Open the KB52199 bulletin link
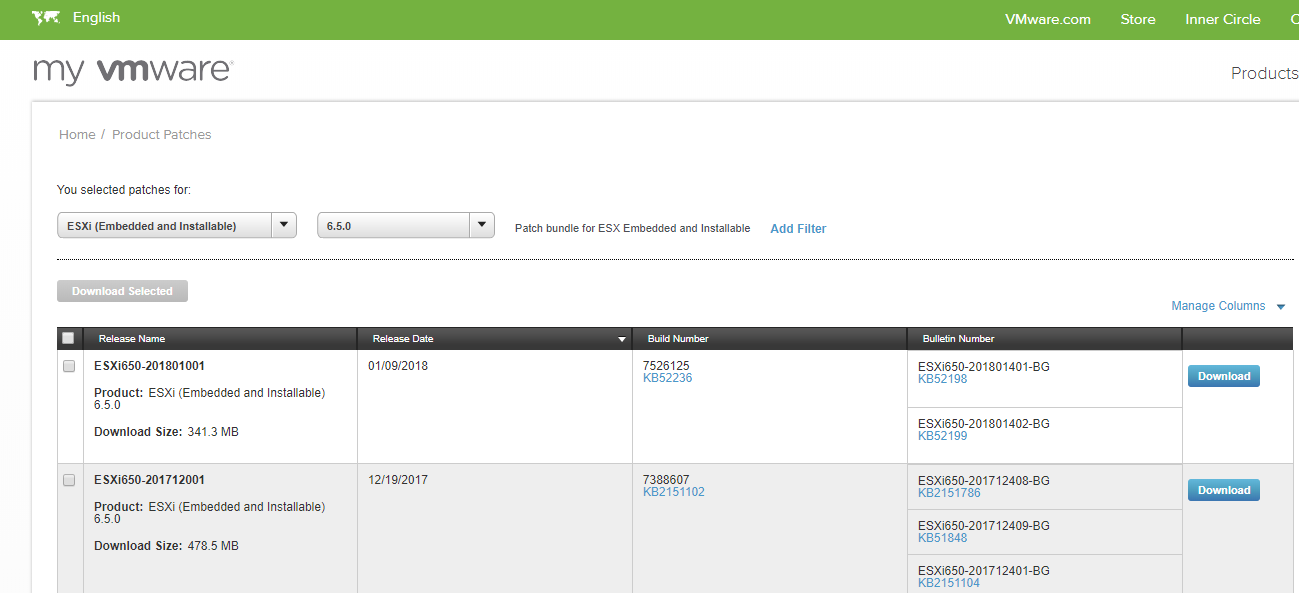 click(942, 436)
